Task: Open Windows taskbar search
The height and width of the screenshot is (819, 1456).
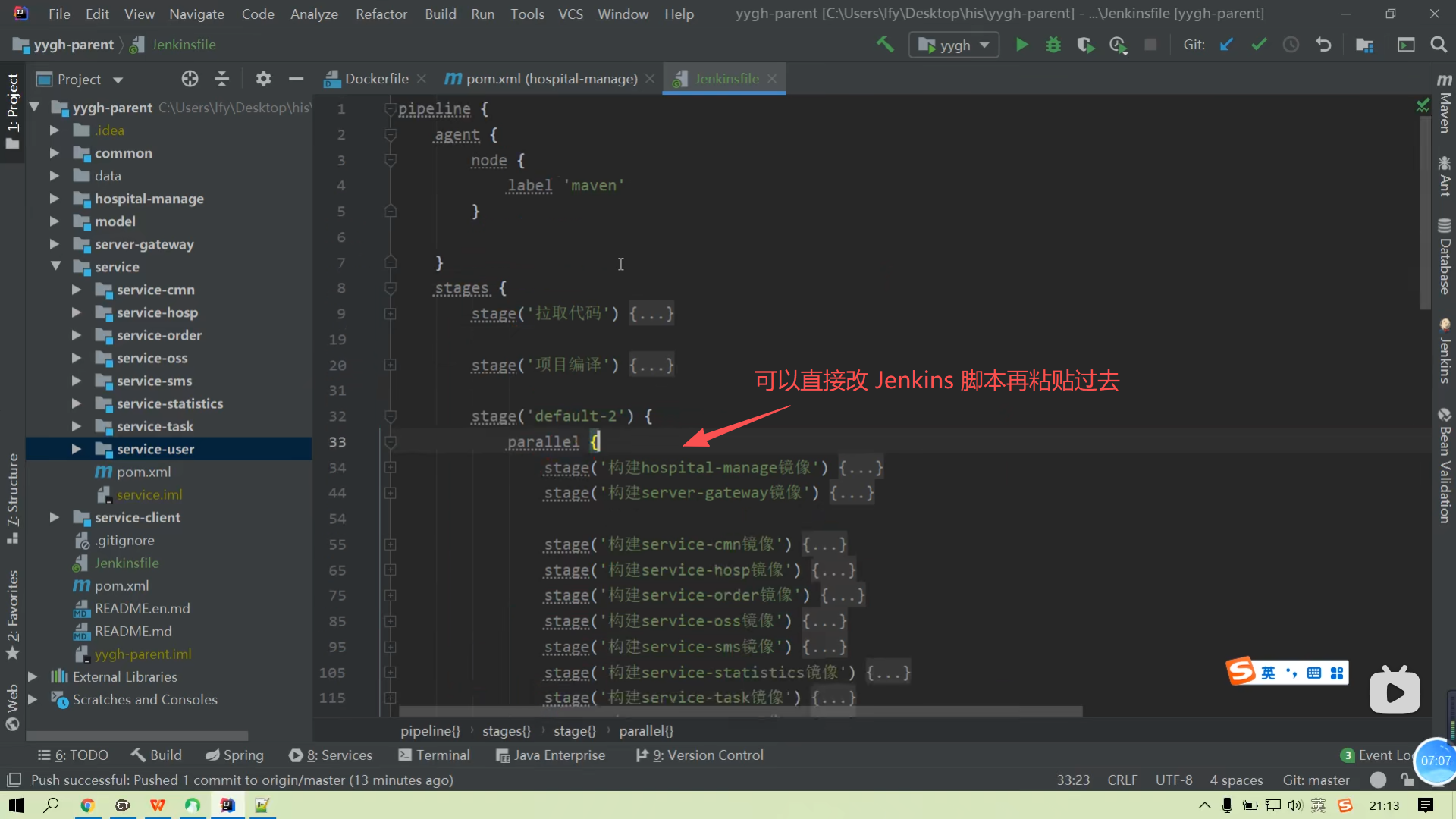Action: (x=51, y=805)
